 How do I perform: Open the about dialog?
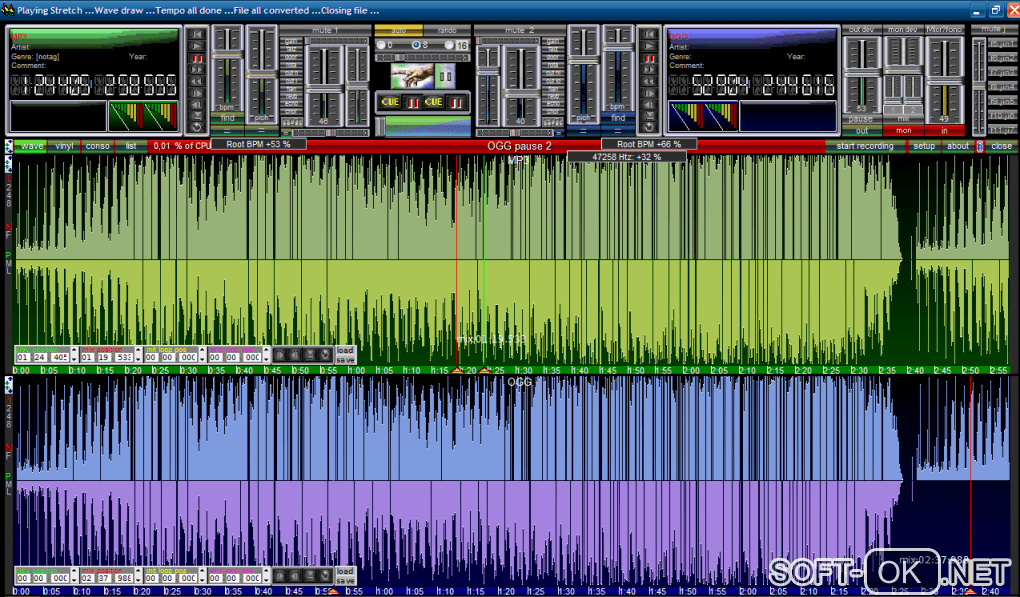(x=958, y=146)
